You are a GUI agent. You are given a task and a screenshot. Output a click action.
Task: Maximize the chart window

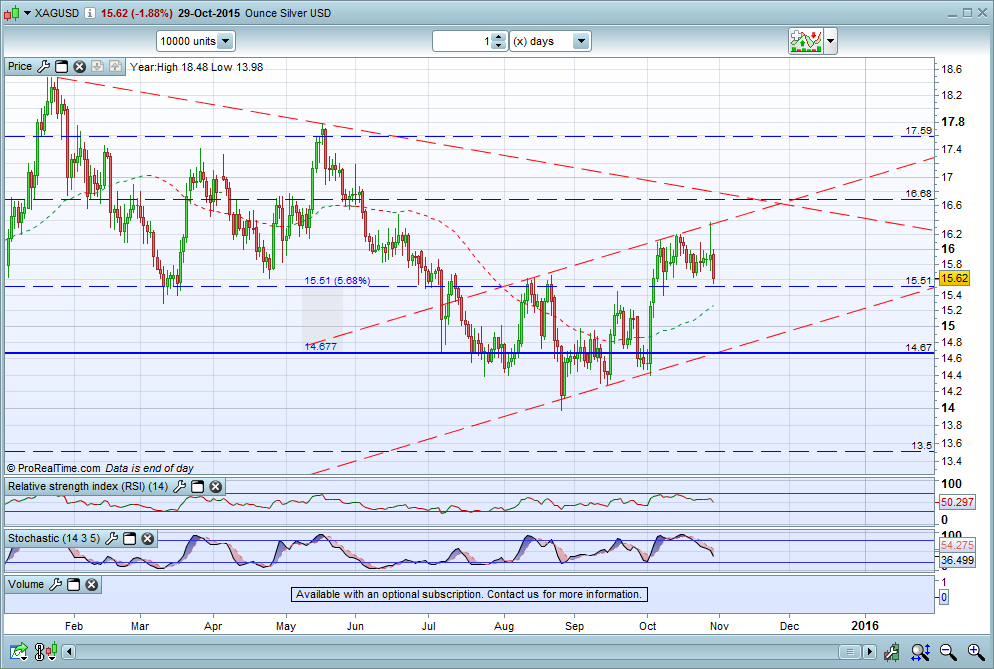[x=967, y=13]
